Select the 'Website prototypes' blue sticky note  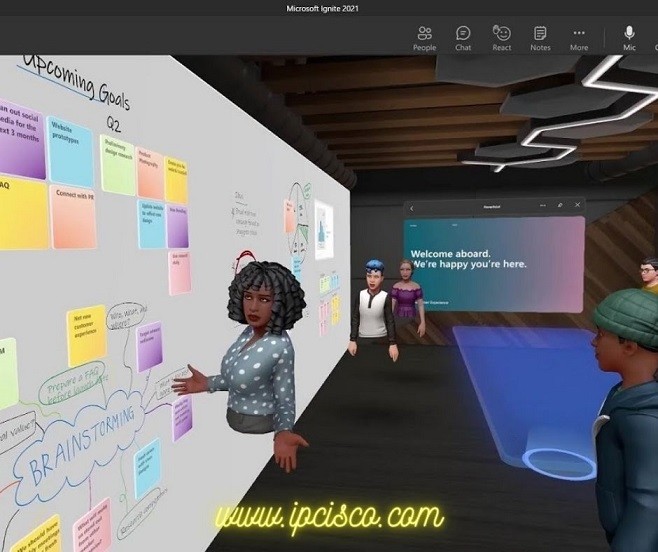[x=70, y=151]
